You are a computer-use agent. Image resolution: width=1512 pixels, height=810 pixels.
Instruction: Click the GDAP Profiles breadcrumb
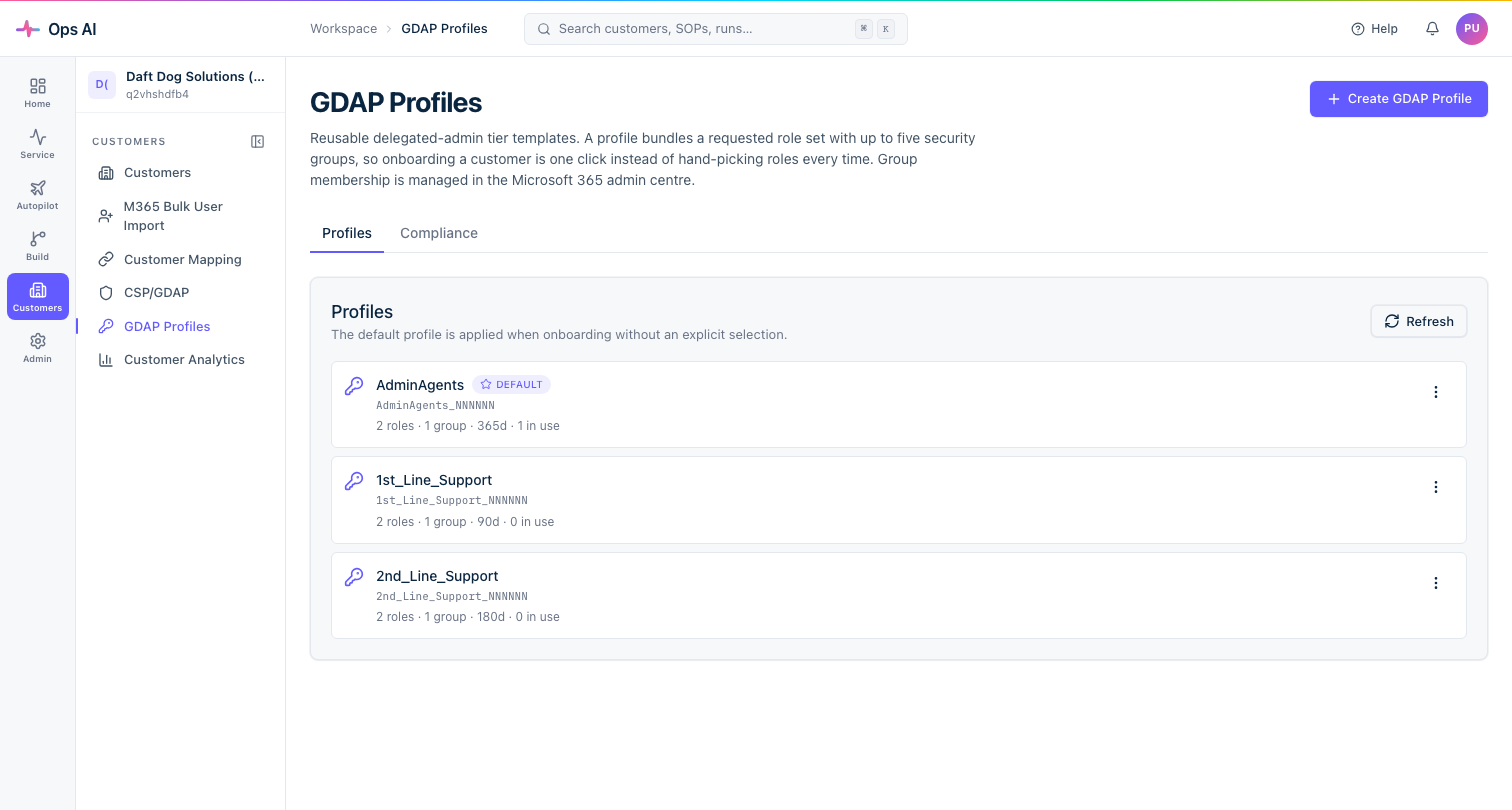(445, 29)
